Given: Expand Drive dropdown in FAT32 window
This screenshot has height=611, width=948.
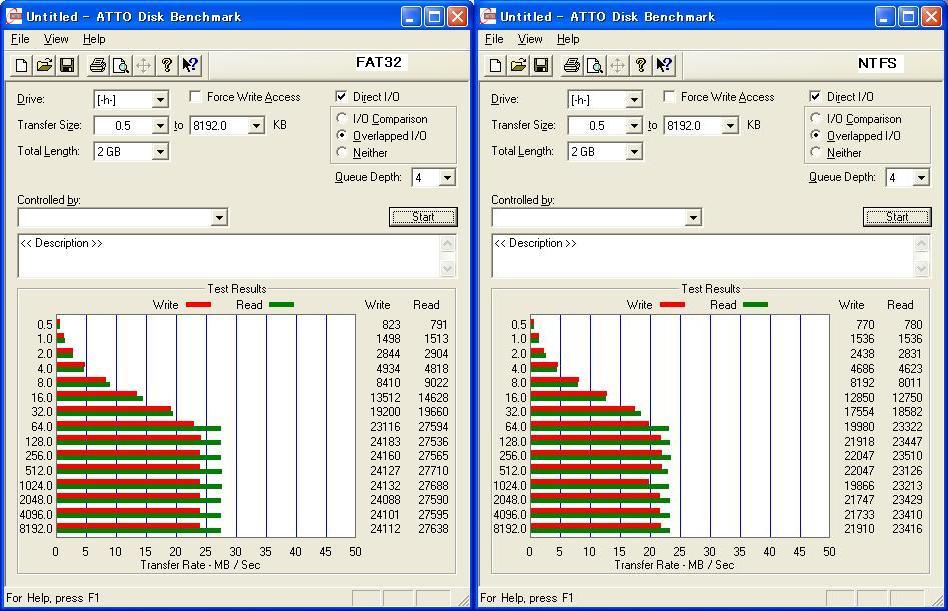Looking at the screenshot, I should (x=160, y=100).
